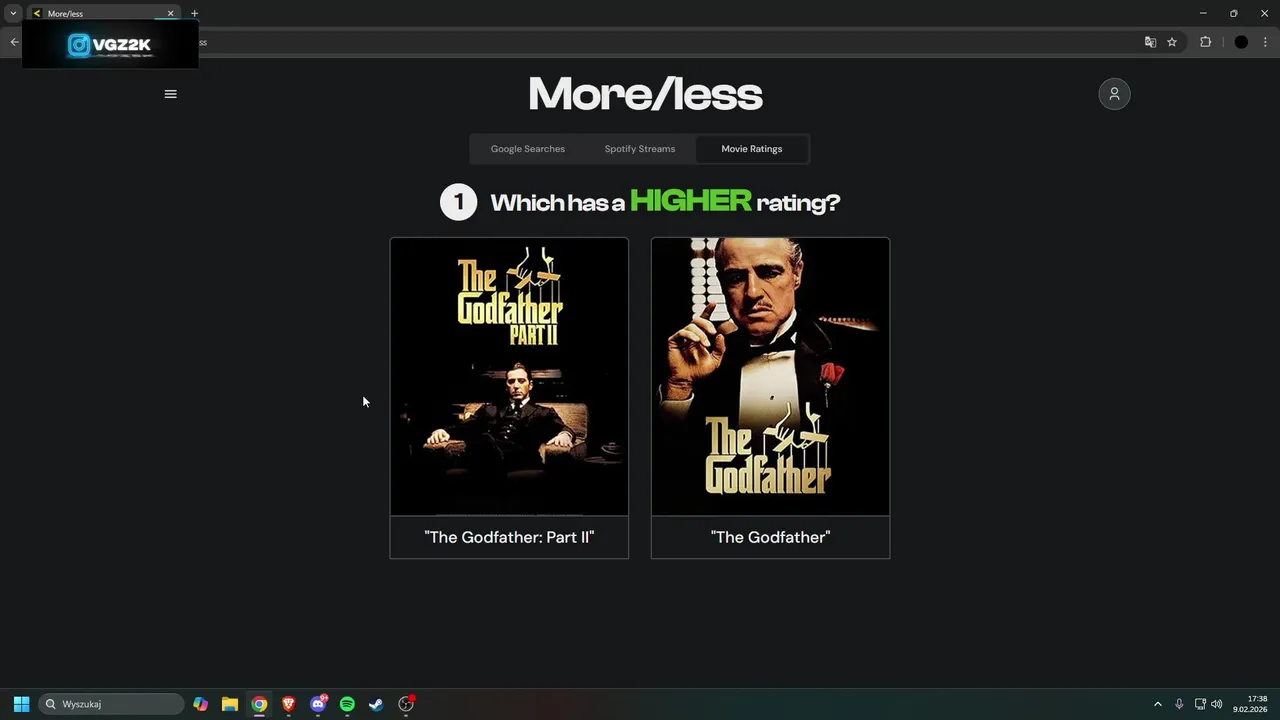This screenshot has width=1280, height=720.
Task: Click the More/less site logo
Action: coord(645,94)
